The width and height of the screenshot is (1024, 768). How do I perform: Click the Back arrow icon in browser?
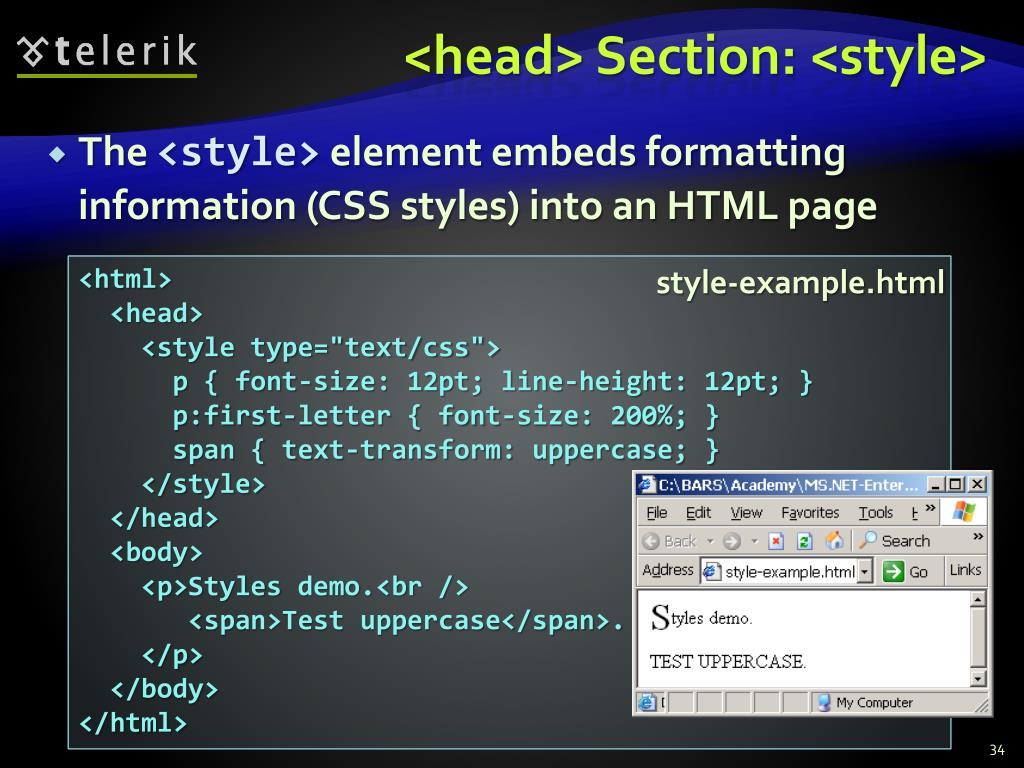[651, 541]
